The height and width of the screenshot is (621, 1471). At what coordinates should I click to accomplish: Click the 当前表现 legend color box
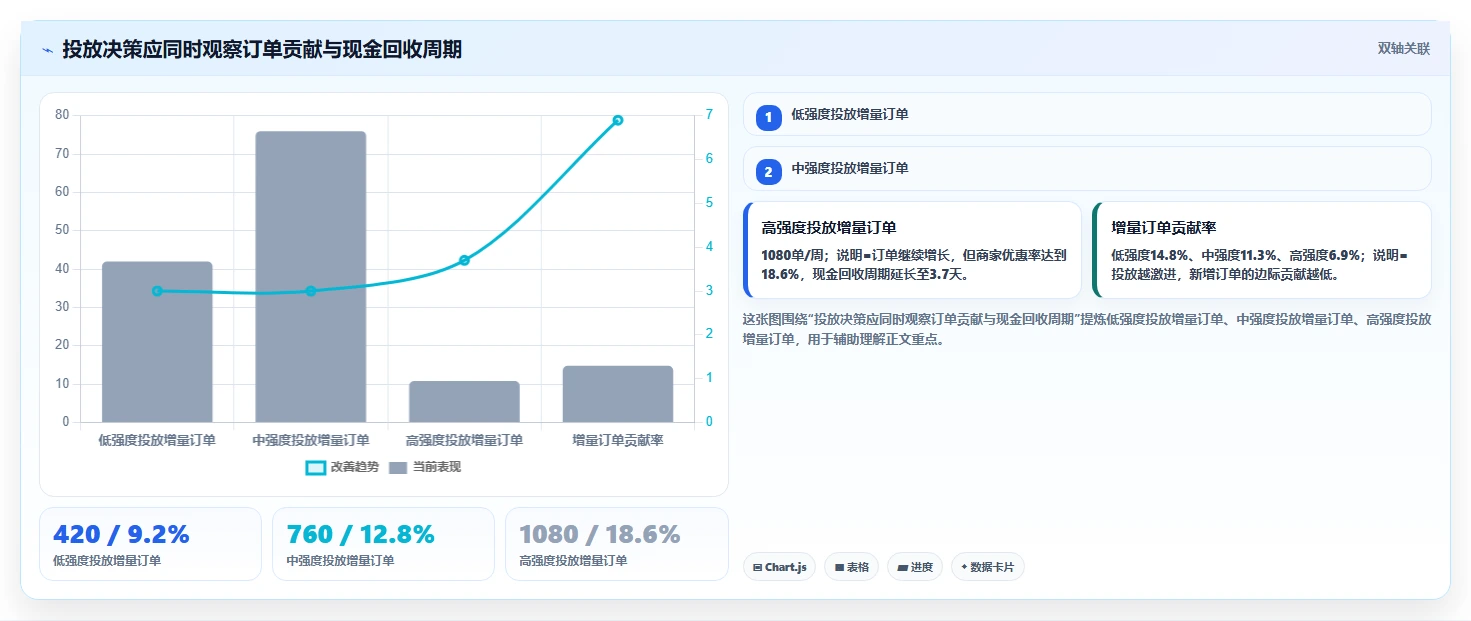[398, 468]
